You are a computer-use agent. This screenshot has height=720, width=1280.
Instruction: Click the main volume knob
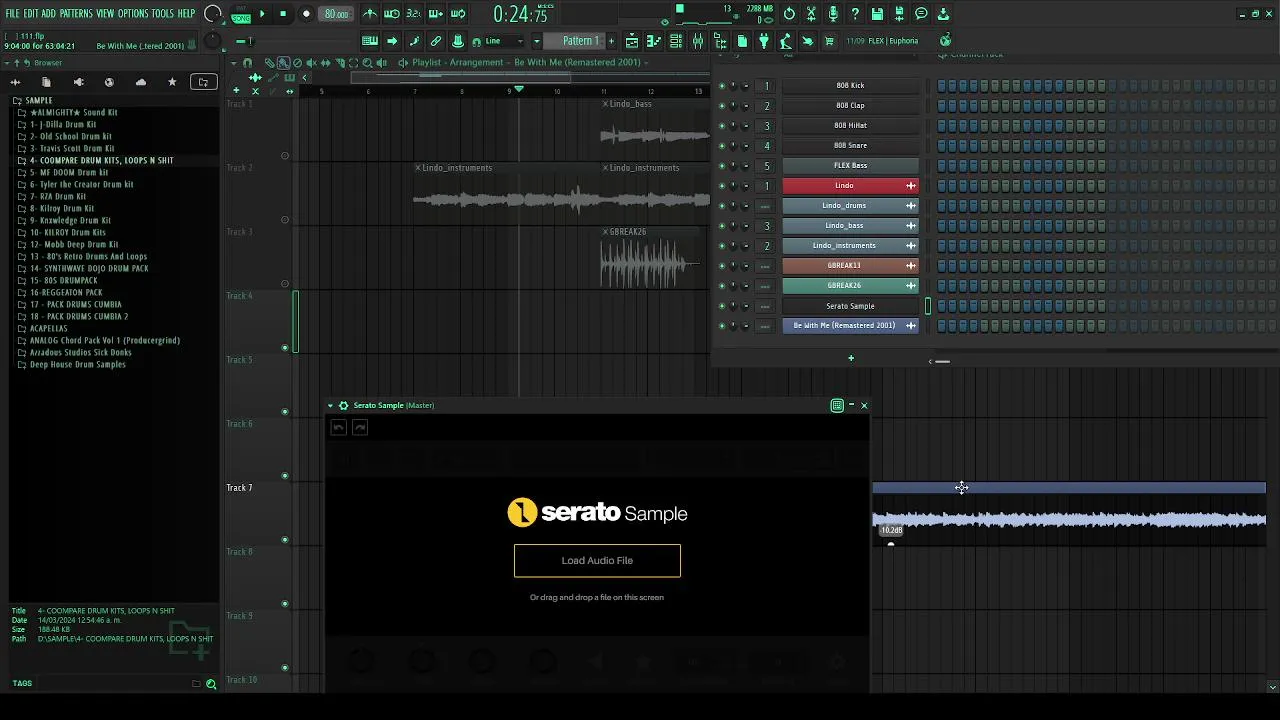pos(213,14)
